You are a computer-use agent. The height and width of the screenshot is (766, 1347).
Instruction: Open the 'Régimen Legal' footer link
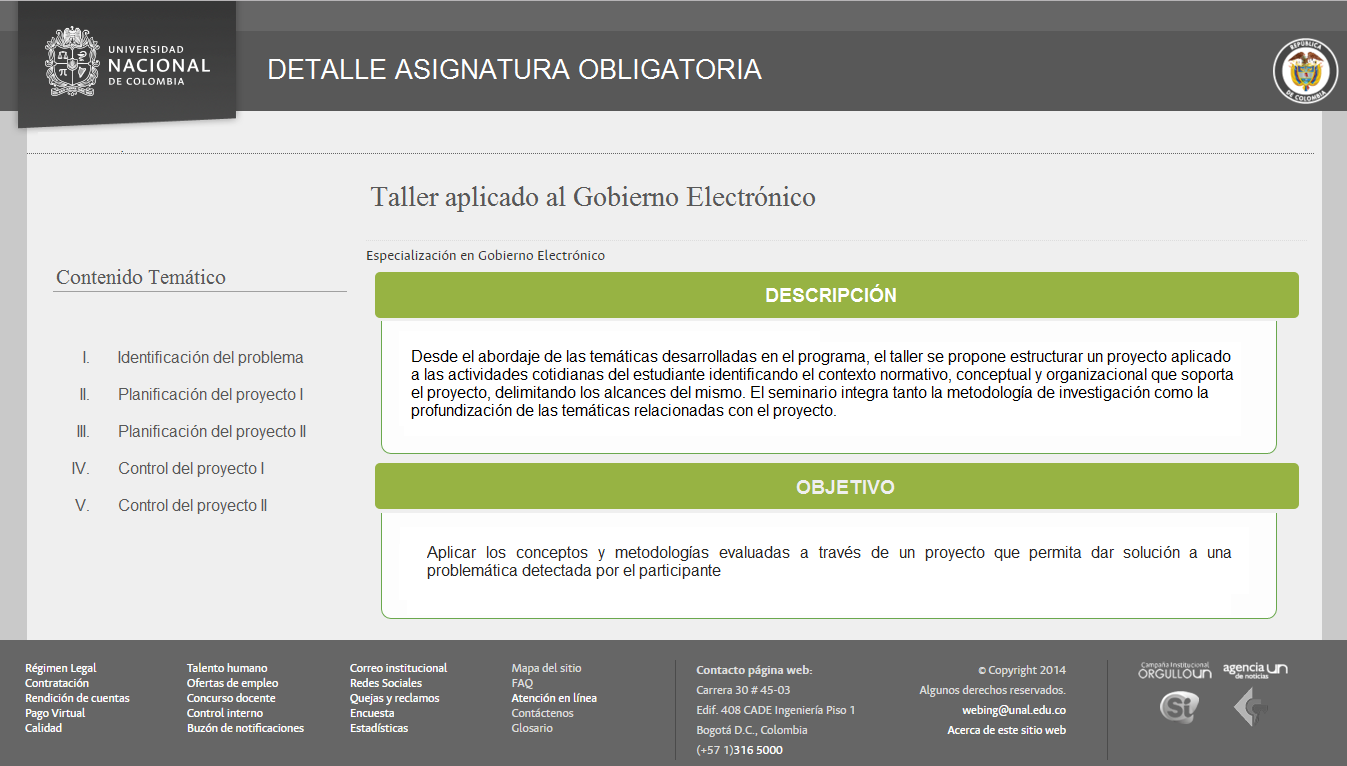[61, 668]
